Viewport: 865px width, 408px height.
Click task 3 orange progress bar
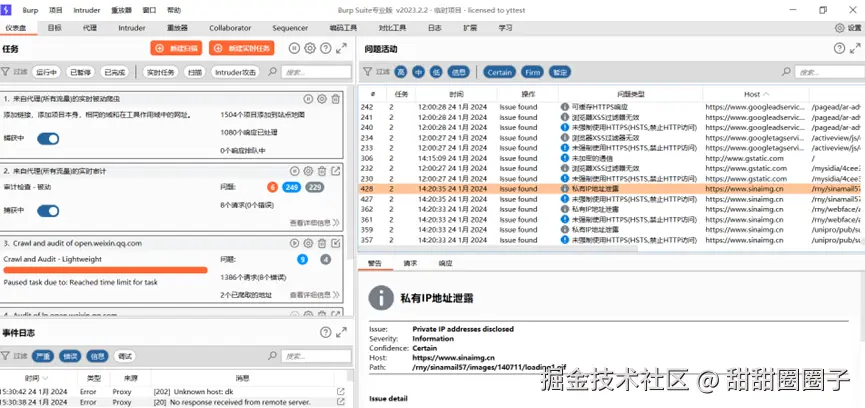point(105,270)
